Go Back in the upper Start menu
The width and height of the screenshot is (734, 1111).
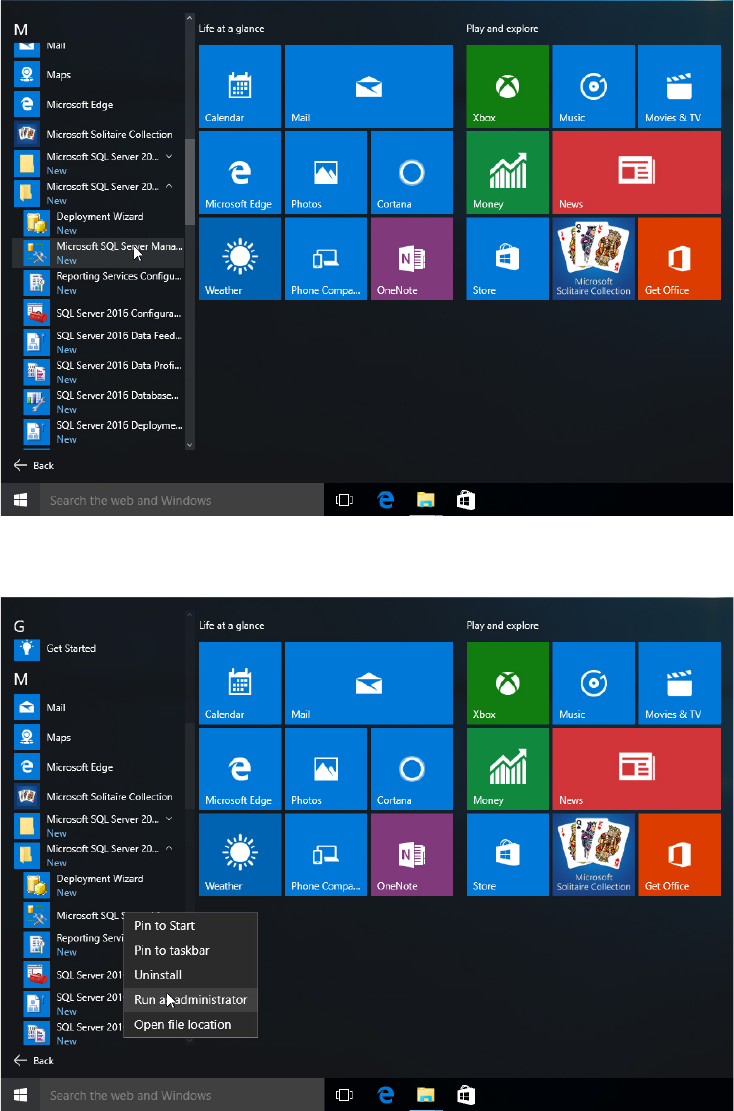(34, 466)
